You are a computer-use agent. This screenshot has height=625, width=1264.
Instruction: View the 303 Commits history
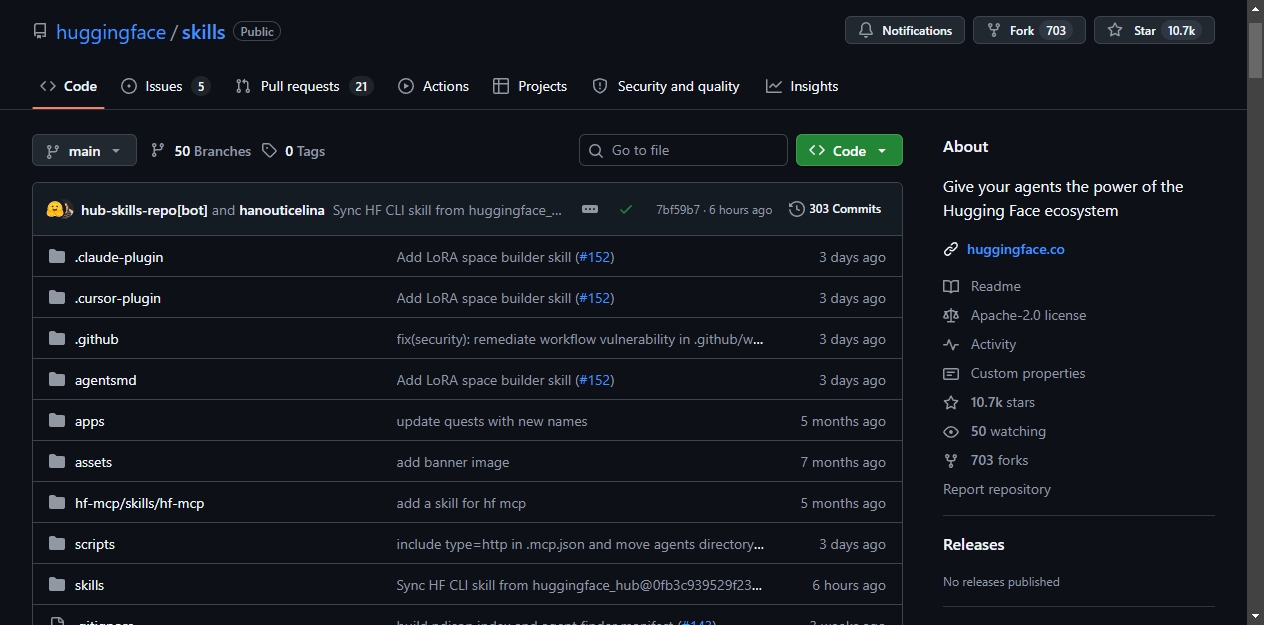[835, 209]
